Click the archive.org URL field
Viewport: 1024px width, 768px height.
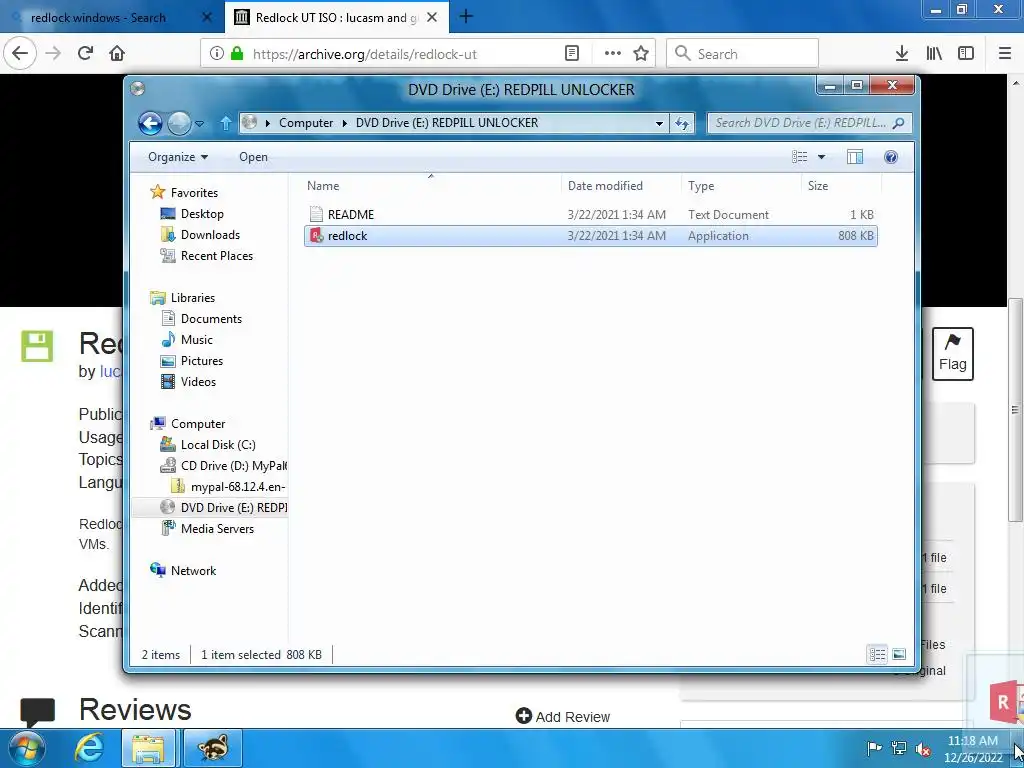pos(364,54)
